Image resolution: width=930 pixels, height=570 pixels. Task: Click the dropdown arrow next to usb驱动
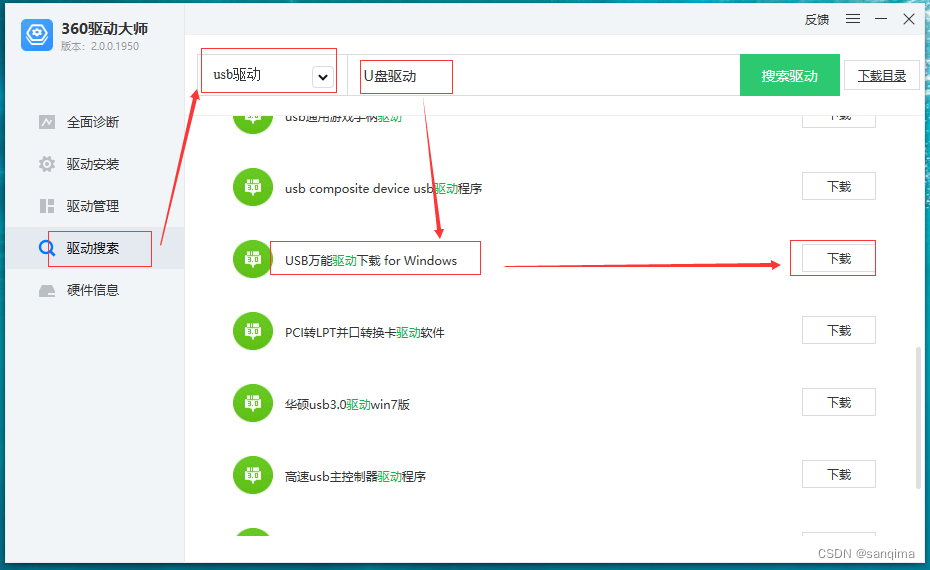(323, 77)
